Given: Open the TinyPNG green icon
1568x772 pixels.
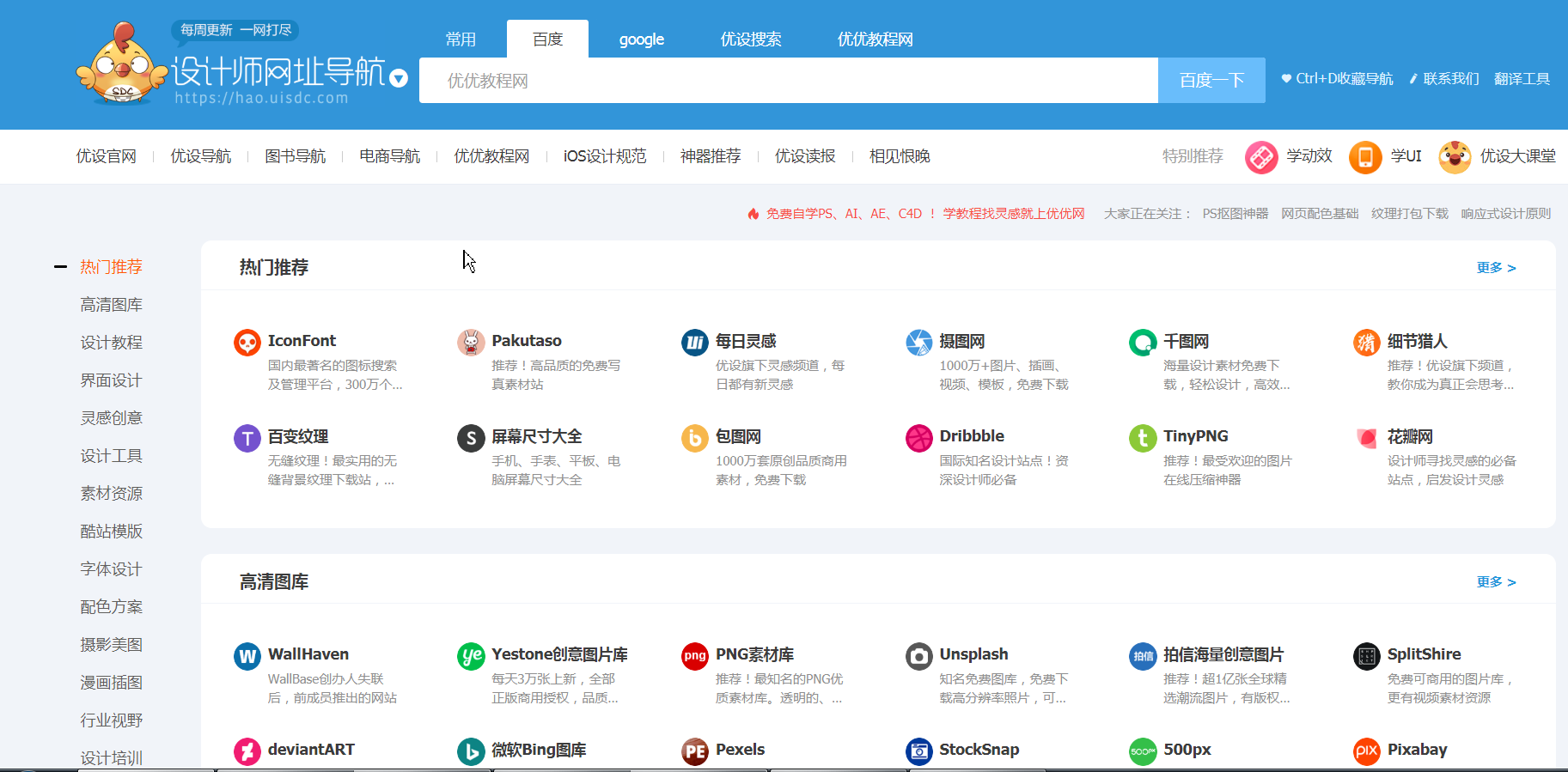Looking at the screenshot, I should (1143, 438).
